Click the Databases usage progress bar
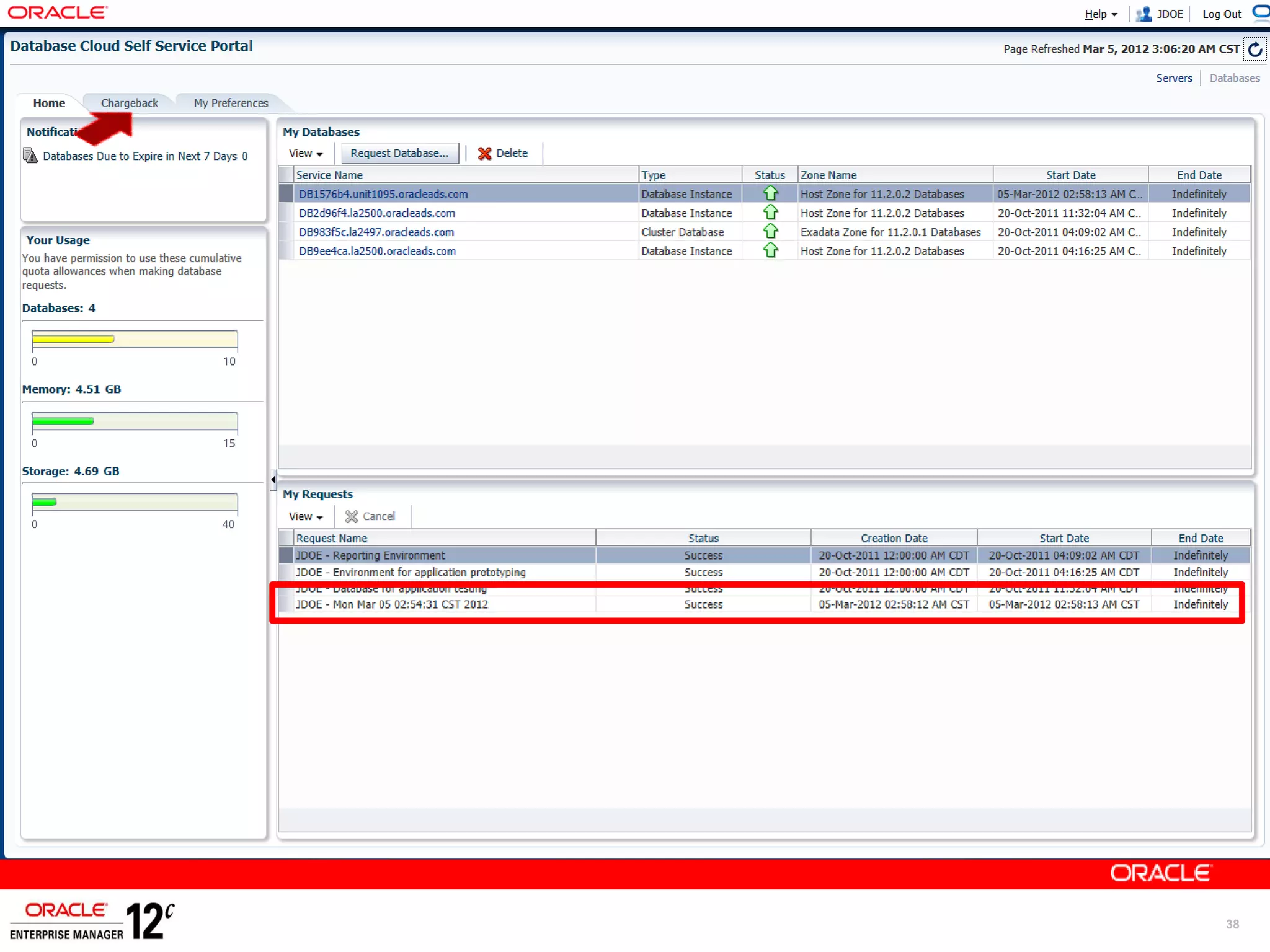Viewport: 1270px width, 952px height. [135, 339]
